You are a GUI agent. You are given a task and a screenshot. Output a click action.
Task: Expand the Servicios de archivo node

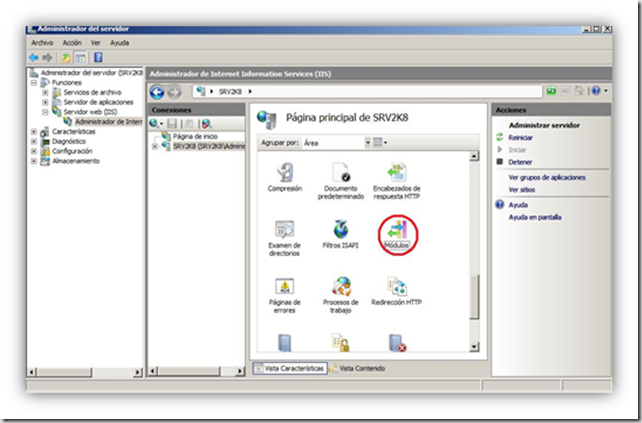[x=45, y=93]
